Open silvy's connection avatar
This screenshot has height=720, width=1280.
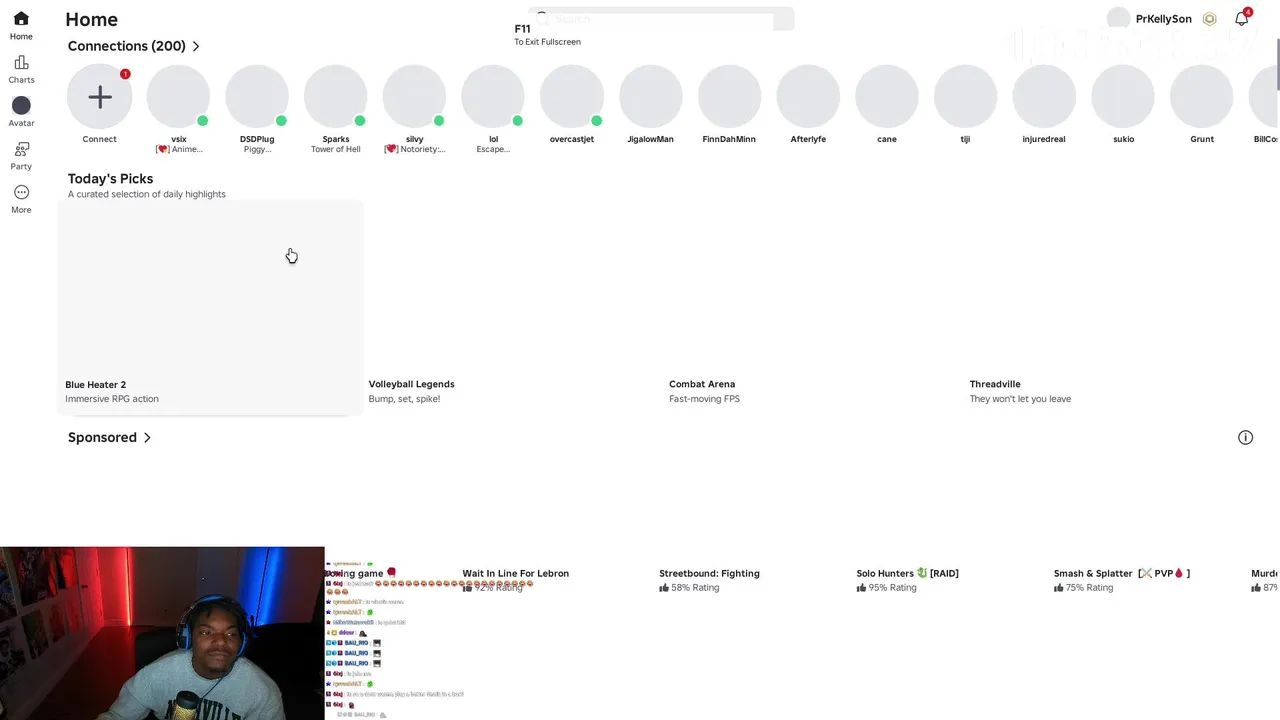point(414,97)
